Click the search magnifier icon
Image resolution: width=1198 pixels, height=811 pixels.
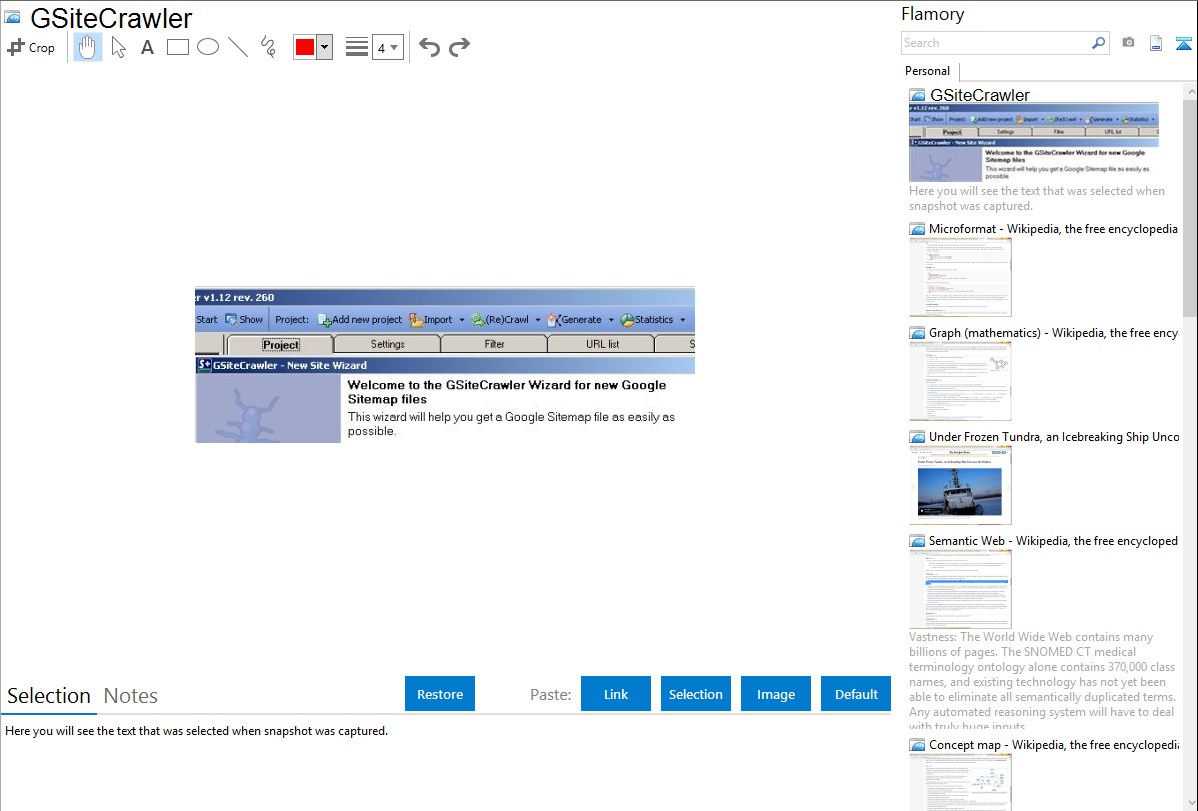[1098, 43]
